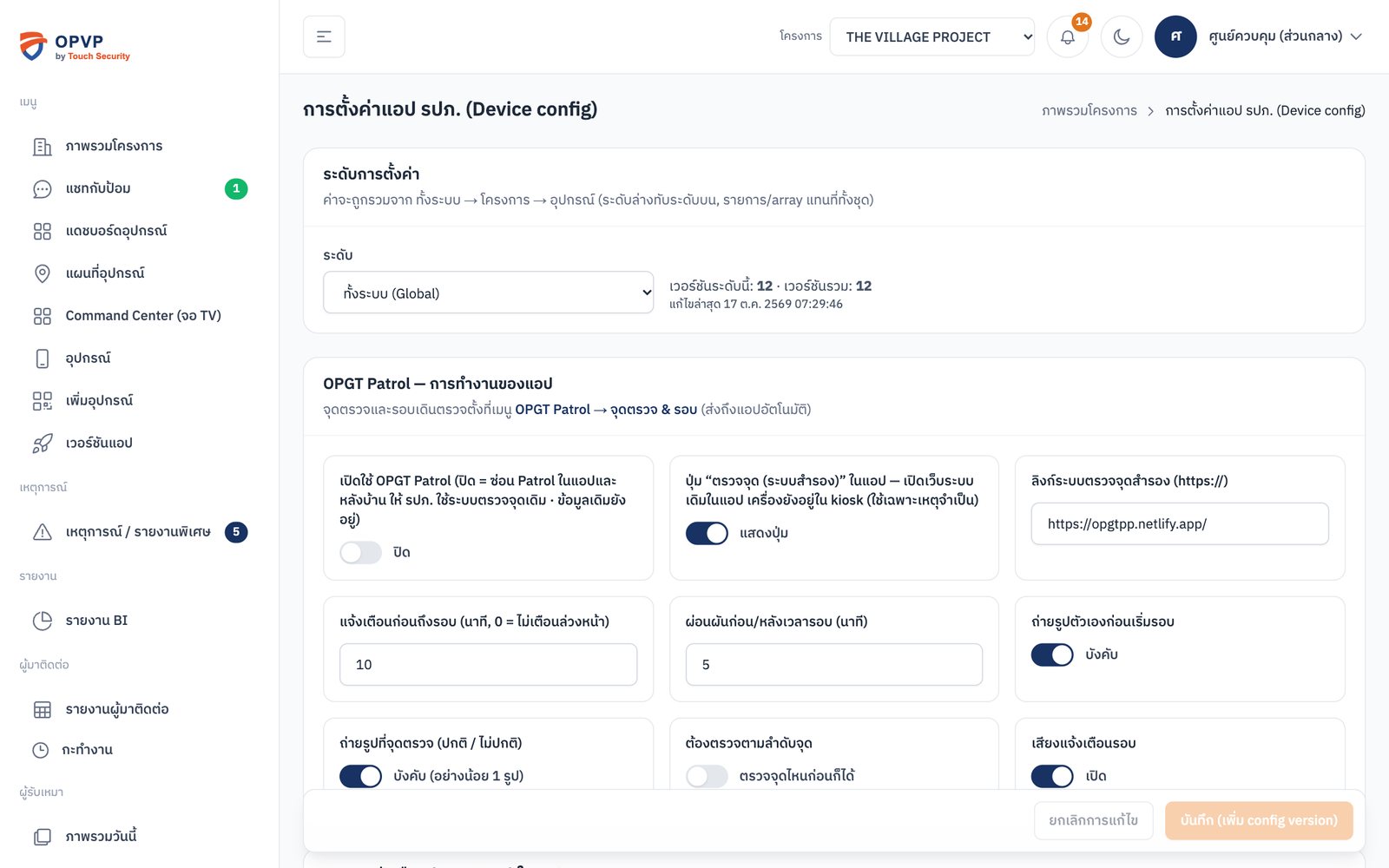Viewport: 1389px width, 868px height.
Task: Click the user avatar circle
Action: point(1175,36)
